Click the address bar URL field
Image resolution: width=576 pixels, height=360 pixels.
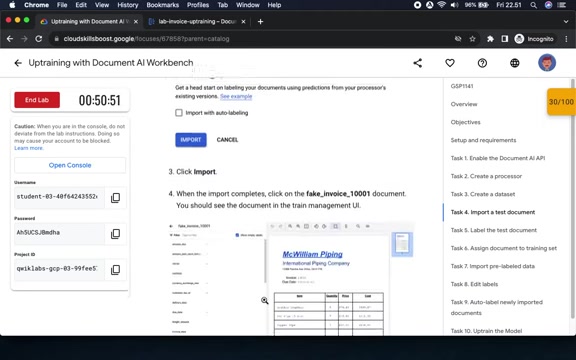click(x=253, y=39)
